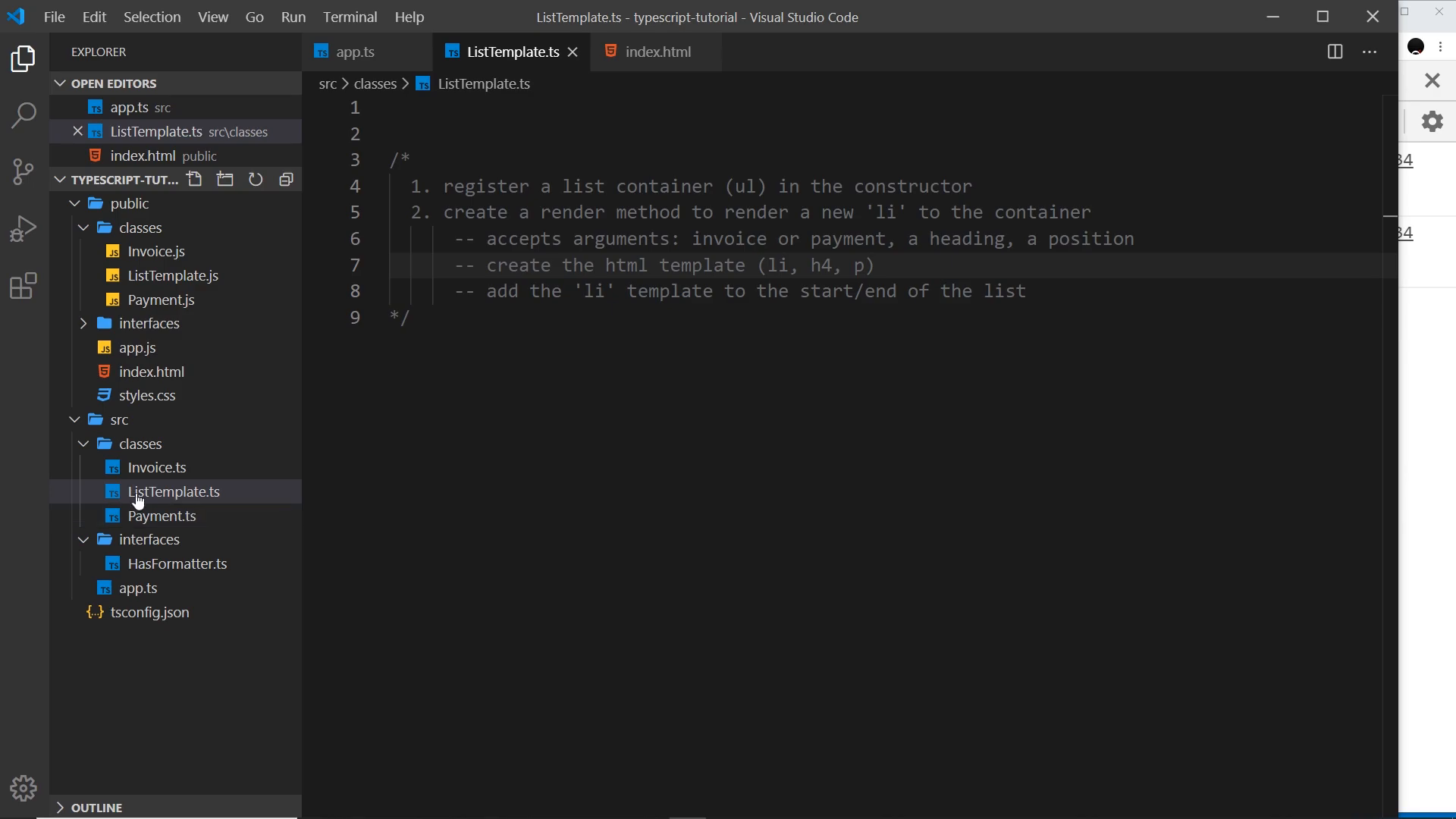Close ListTemplate.ts in Open Editors list

click(77, 131)
